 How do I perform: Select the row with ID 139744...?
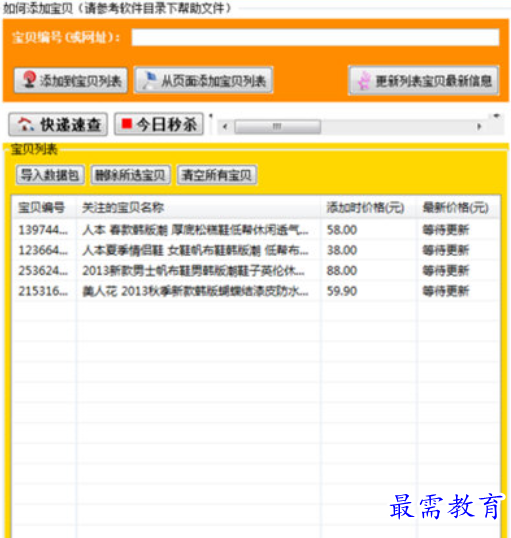(256, 230)
